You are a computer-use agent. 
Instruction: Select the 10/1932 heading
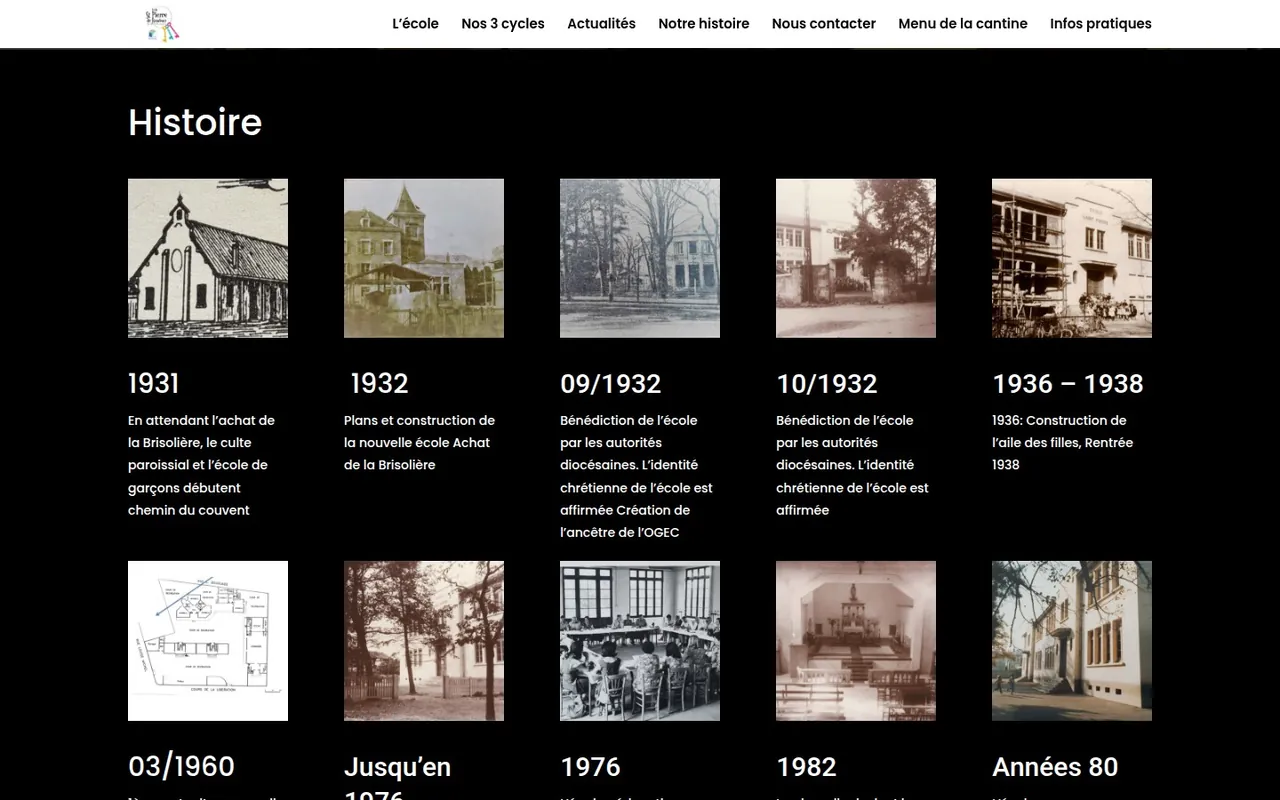click(x=827, y=383)
